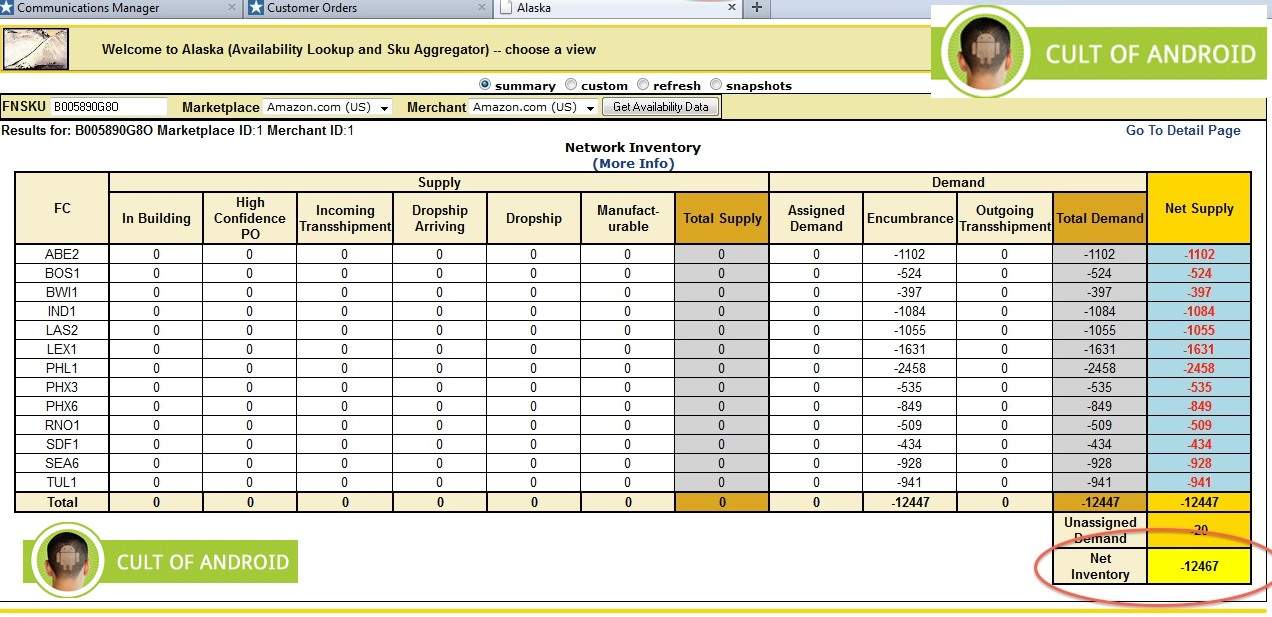This screenshot has height=617, width=1272.
Task: Select the custom view radio button
Action: 571,85
